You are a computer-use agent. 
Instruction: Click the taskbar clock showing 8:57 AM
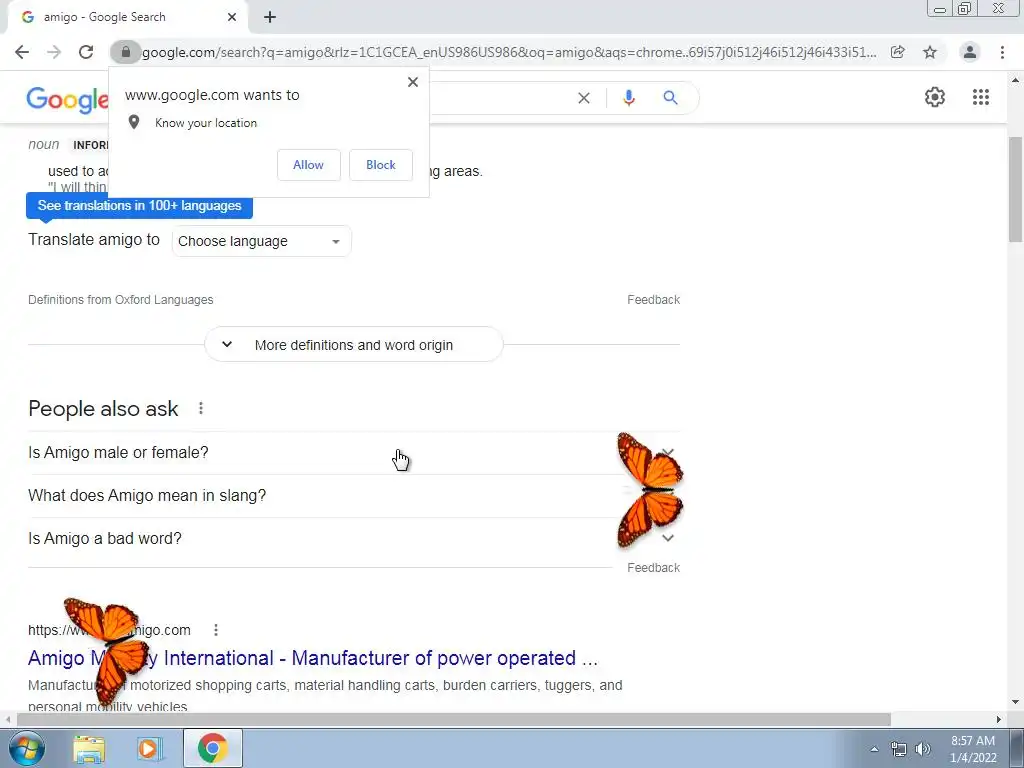point(973,749)
